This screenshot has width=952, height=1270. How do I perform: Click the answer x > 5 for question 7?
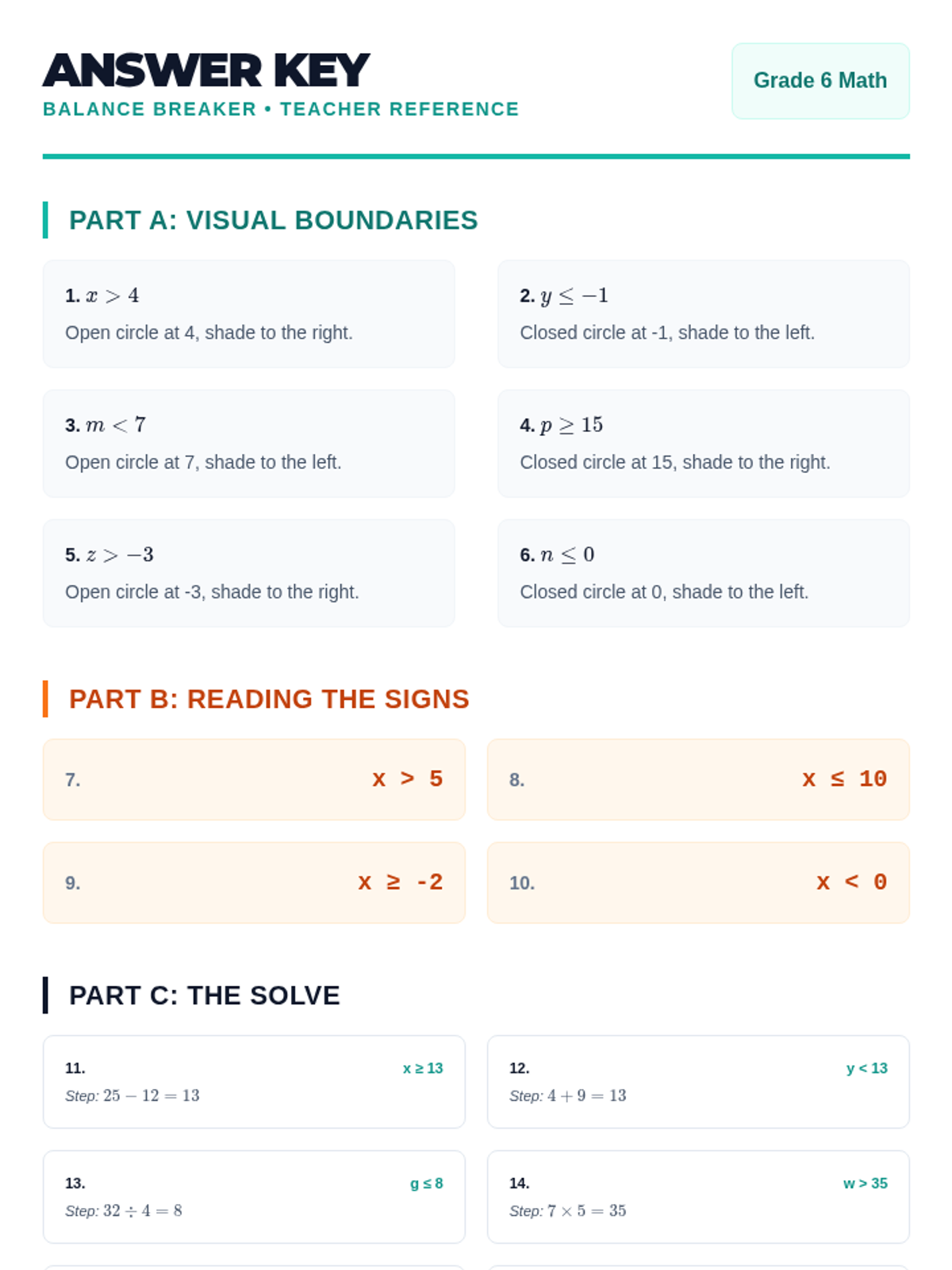[x=407, y=779]
